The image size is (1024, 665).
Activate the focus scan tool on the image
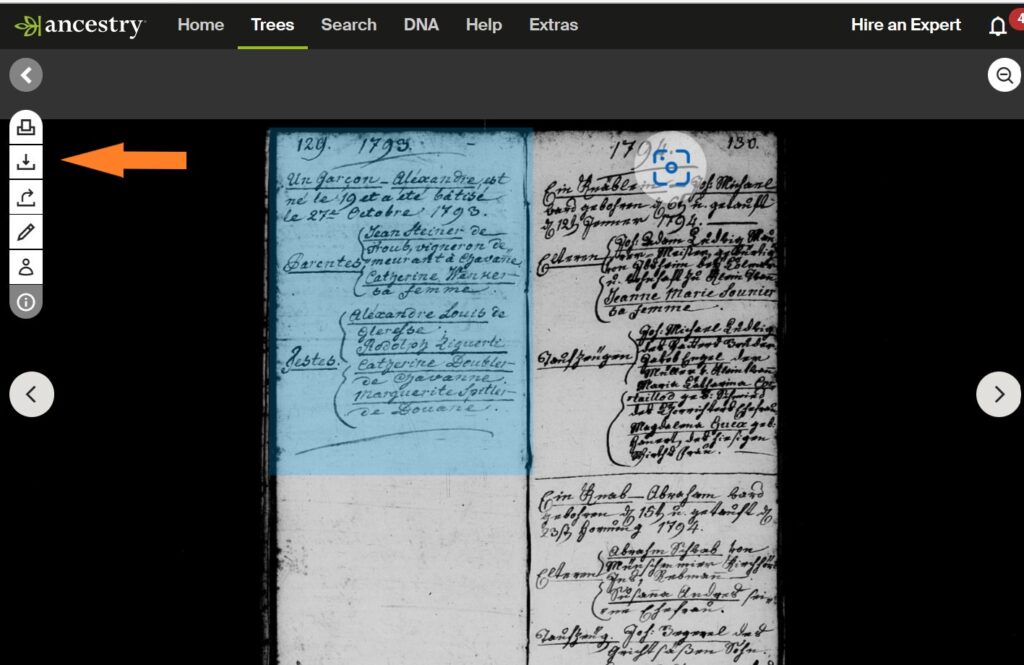[x=670, y=167]
